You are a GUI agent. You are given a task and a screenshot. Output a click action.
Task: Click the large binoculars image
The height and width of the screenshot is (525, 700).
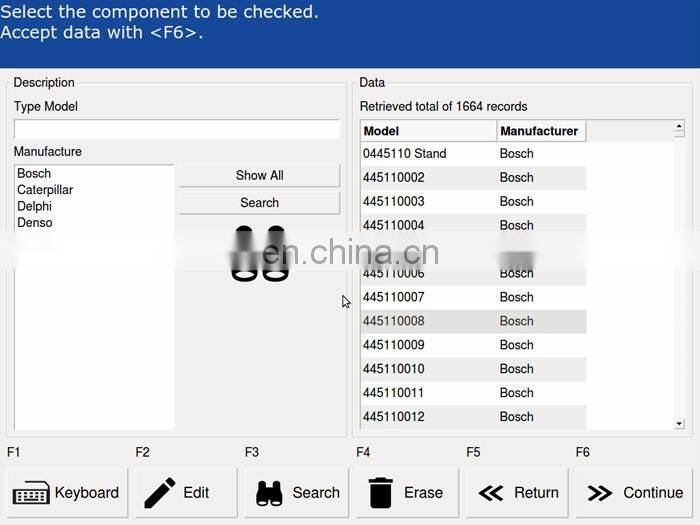coord(260,254)
